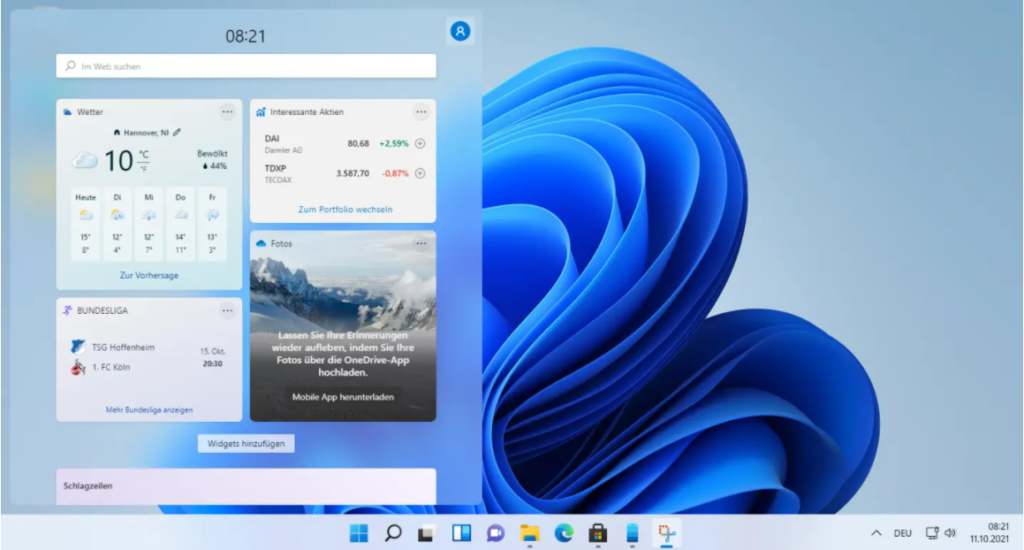Add DAI Daimler AG to watchlist

(x=420, y=144)
